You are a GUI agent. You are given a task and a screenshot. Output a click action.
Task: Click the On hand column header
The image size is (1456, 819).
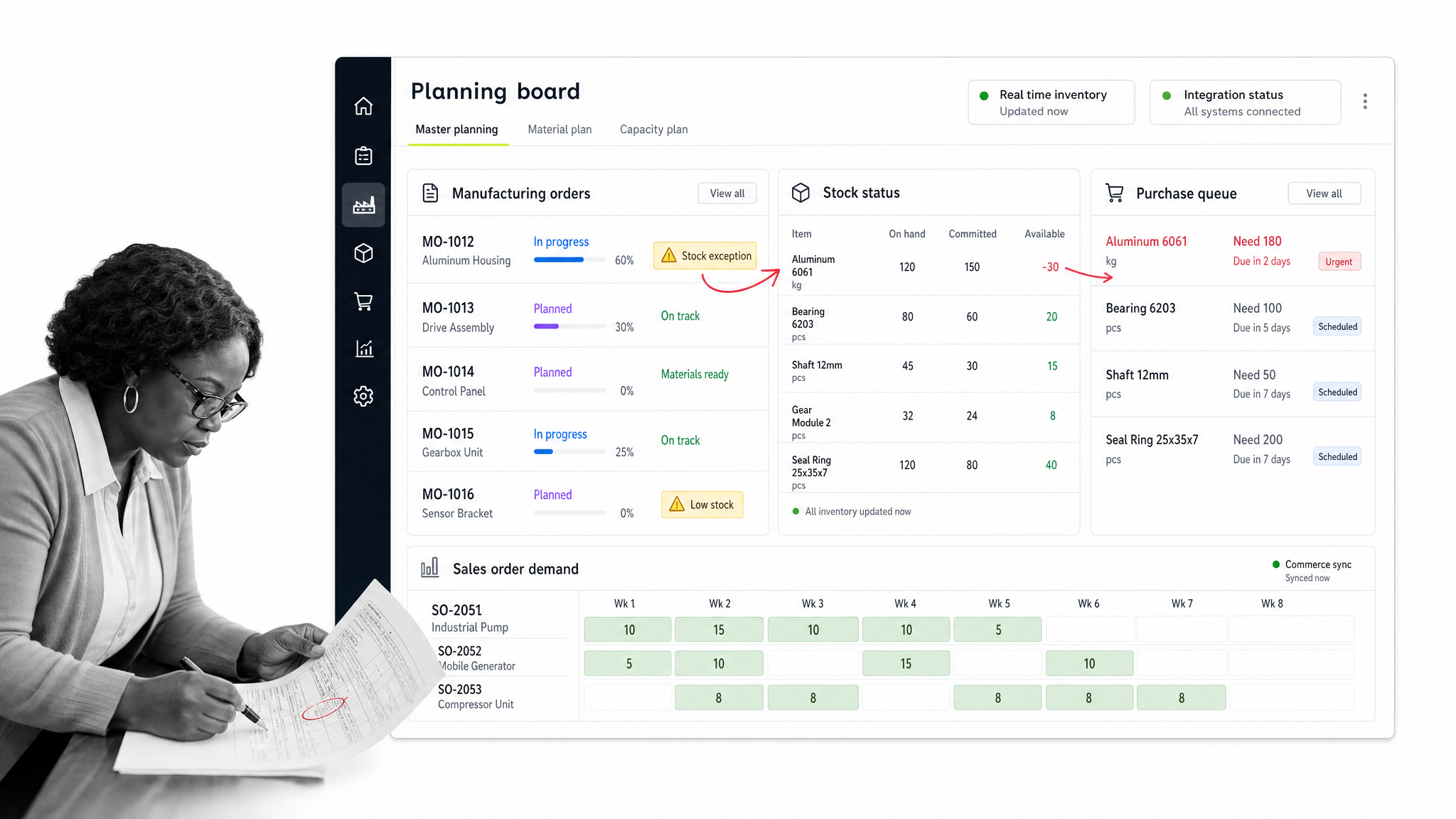tap(906, 234)
